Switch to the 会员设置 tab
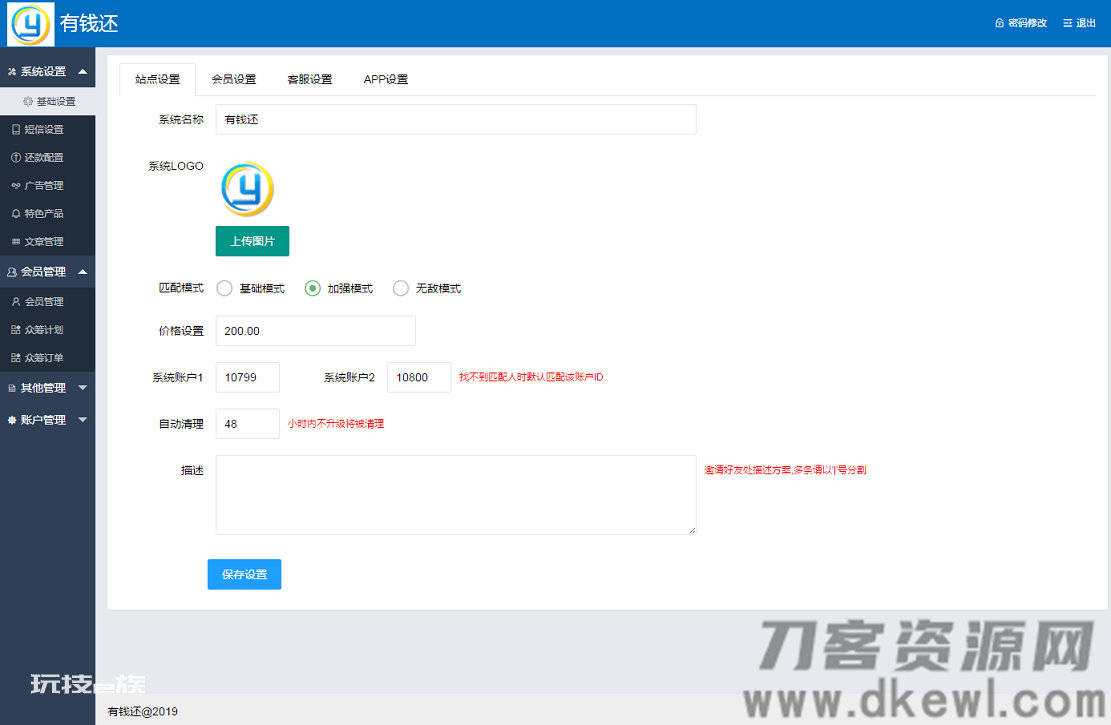The image size is (1111, 725). tap(234, 79)
